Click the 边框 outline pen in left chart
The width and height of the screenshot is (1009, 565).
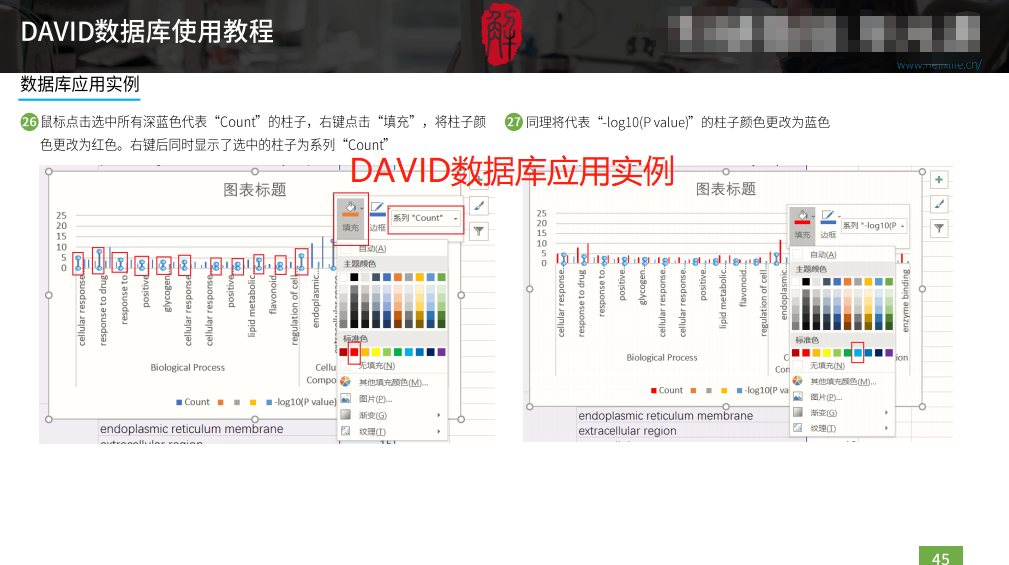click(x=377, y=209)
